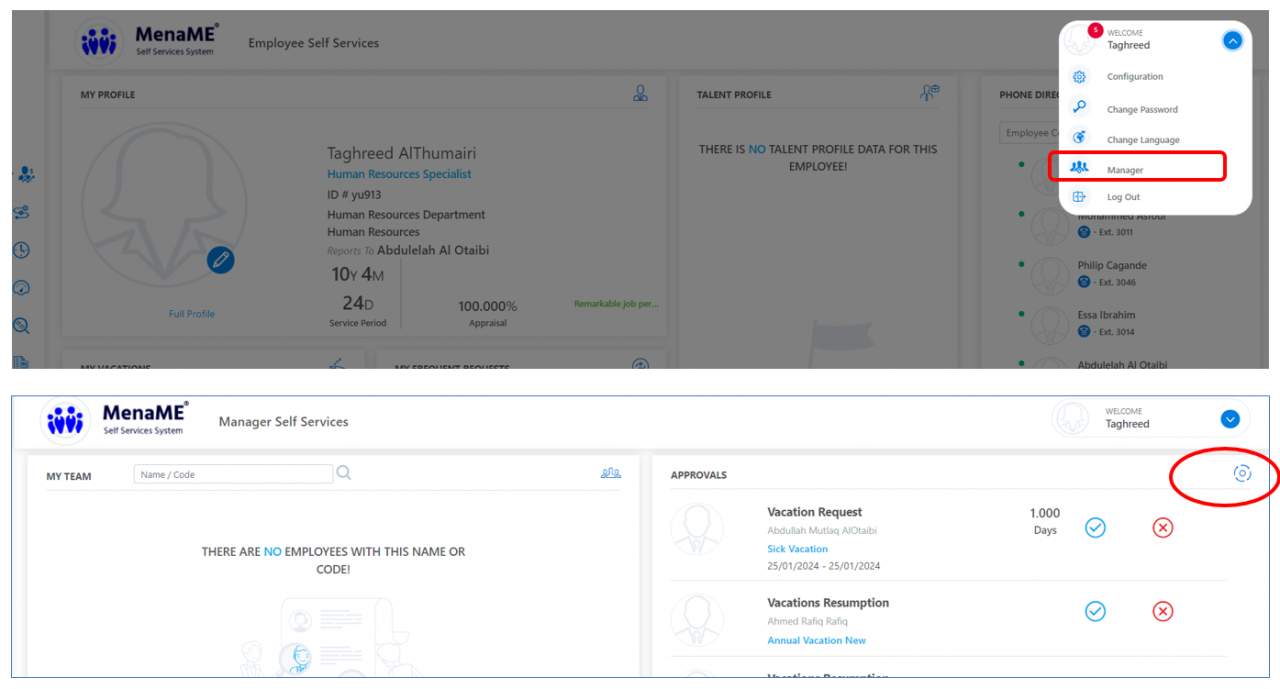
Task: Collapse the Welcome Taghreed user menu
Action: [1232, 41]
